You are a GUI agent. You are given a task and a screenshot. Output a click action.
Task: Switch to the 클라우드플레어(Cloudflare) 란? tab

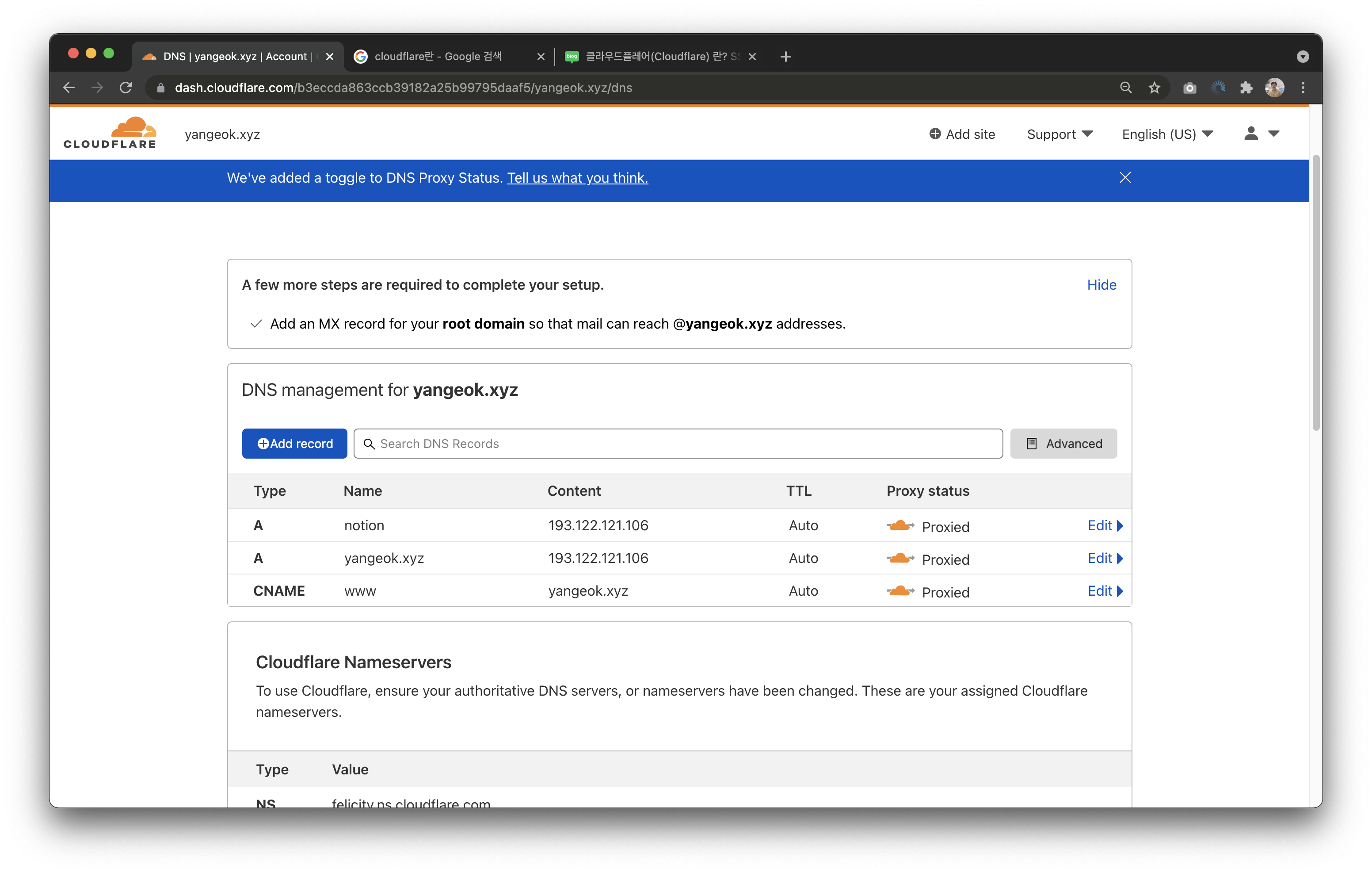[x=661, y=57]
